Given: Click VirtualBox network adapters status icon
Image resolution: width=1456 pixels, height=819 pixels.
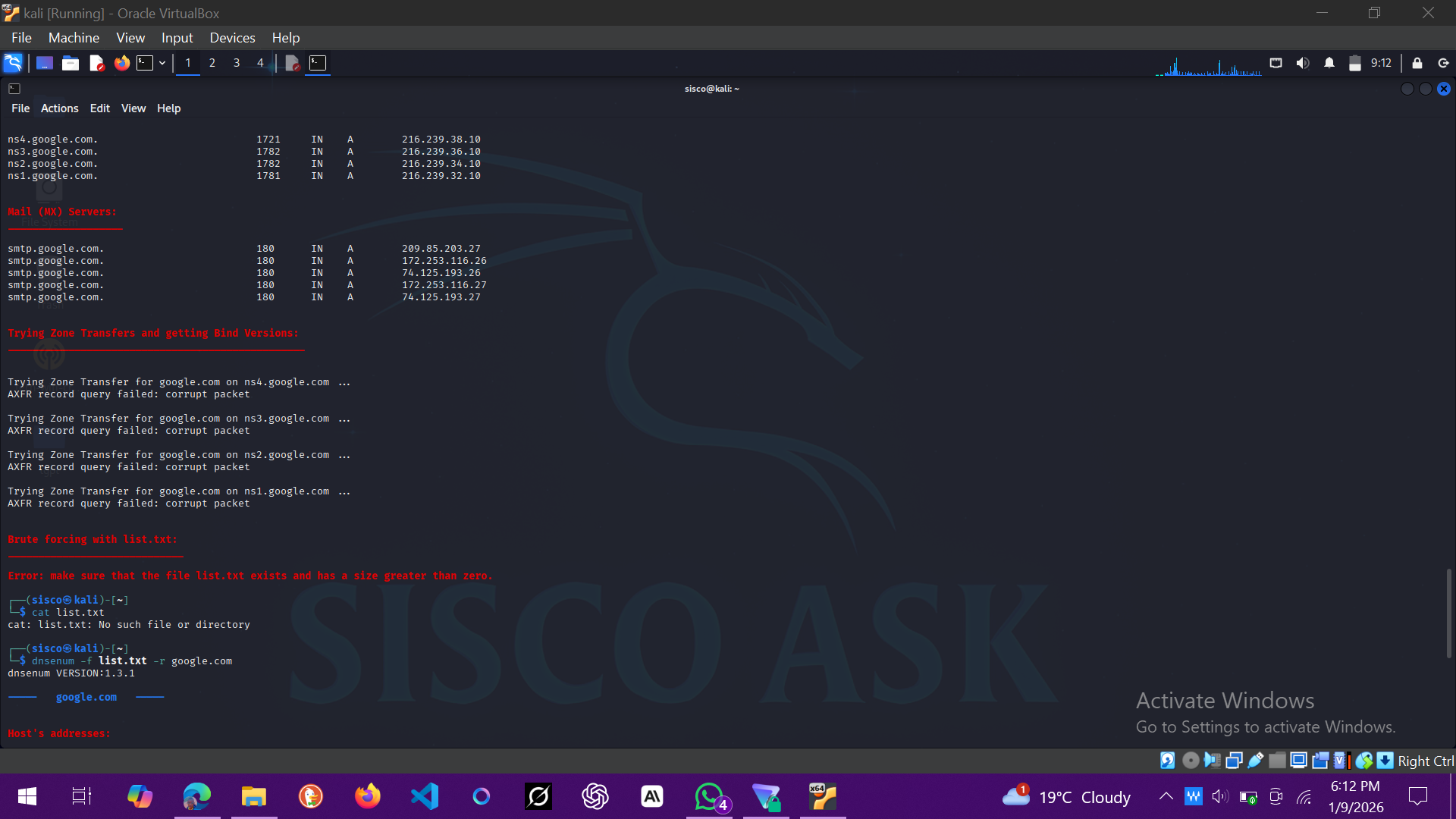Looking at the screenshot, I should coord(1234,761).
